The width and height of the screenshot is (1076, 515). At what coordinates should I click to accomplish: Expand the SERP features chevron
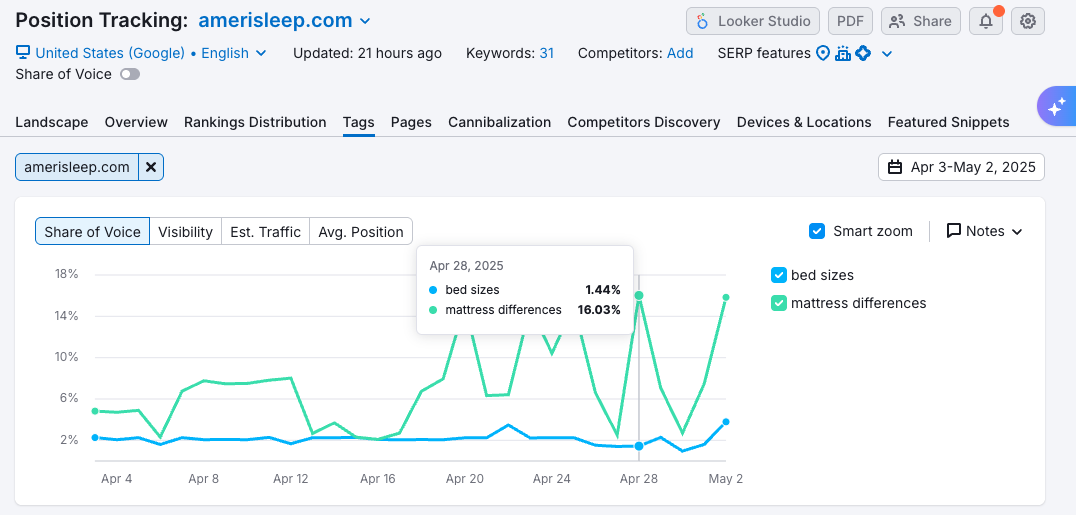pyautogui.click(x=887, y=53)
